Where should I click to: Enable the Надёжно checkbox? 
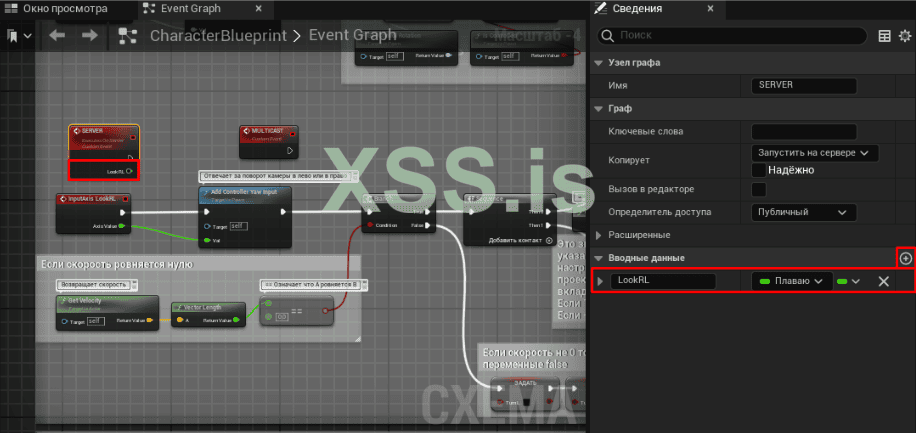pos(759,170)
